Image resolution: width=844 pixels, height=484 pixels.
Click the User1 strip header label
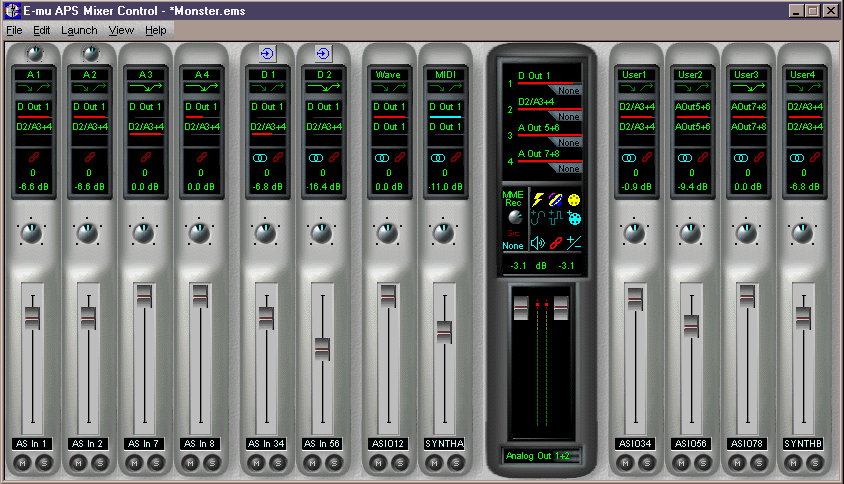point(635,74)
